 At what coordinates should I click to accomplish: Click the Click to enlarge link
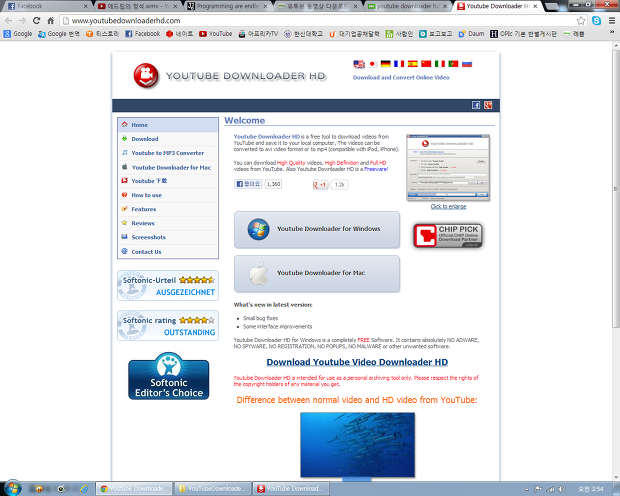coord(448,206)
